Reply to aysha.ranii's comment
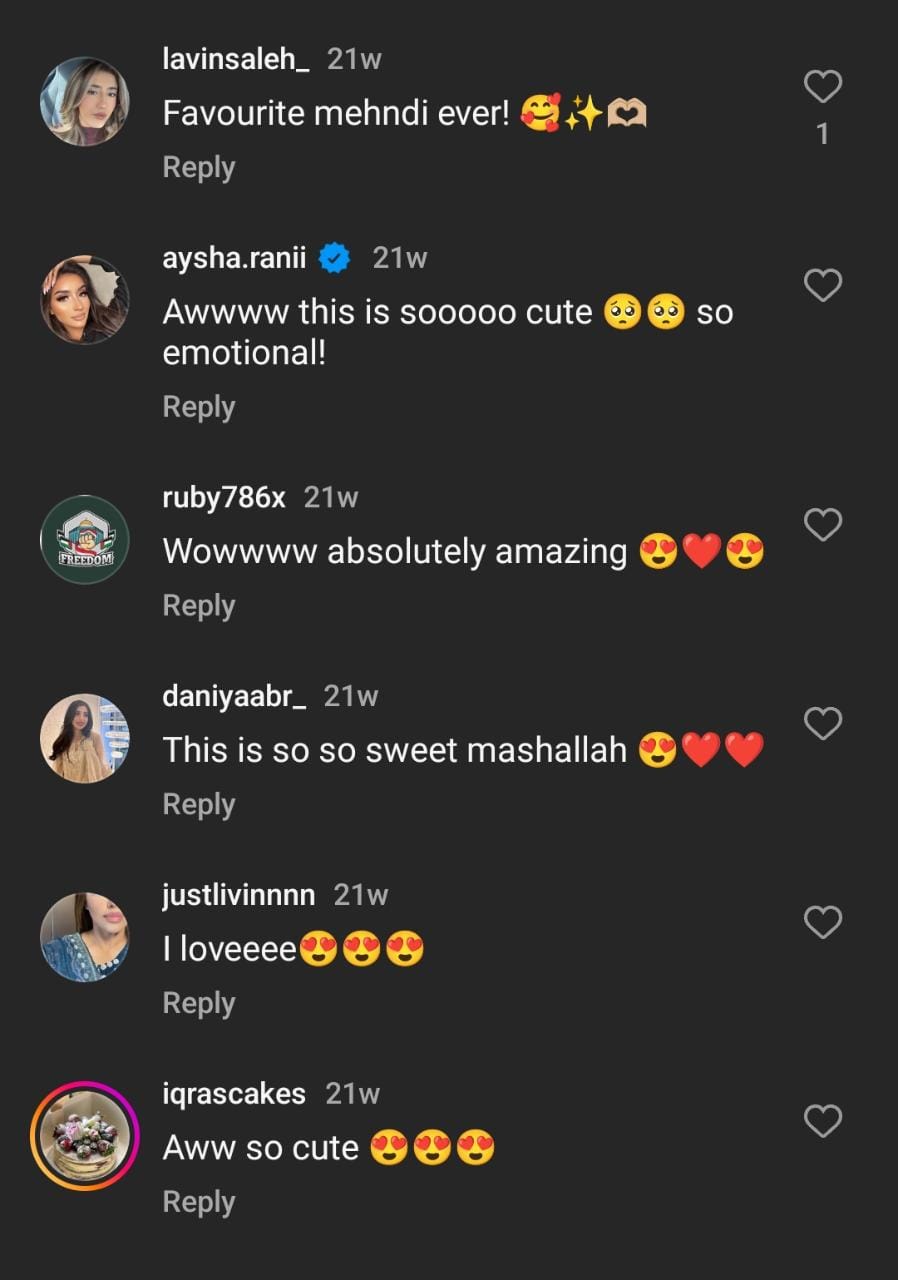 click(199, 406)
